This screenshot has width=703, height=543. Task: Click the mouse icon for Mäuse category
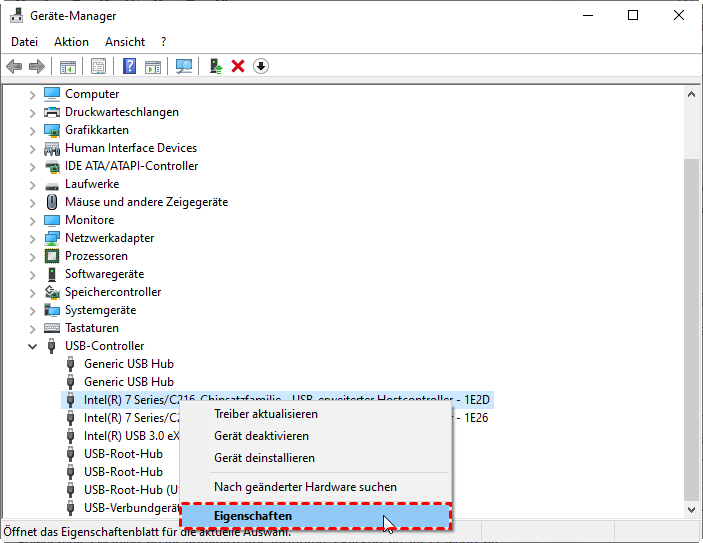52,202
